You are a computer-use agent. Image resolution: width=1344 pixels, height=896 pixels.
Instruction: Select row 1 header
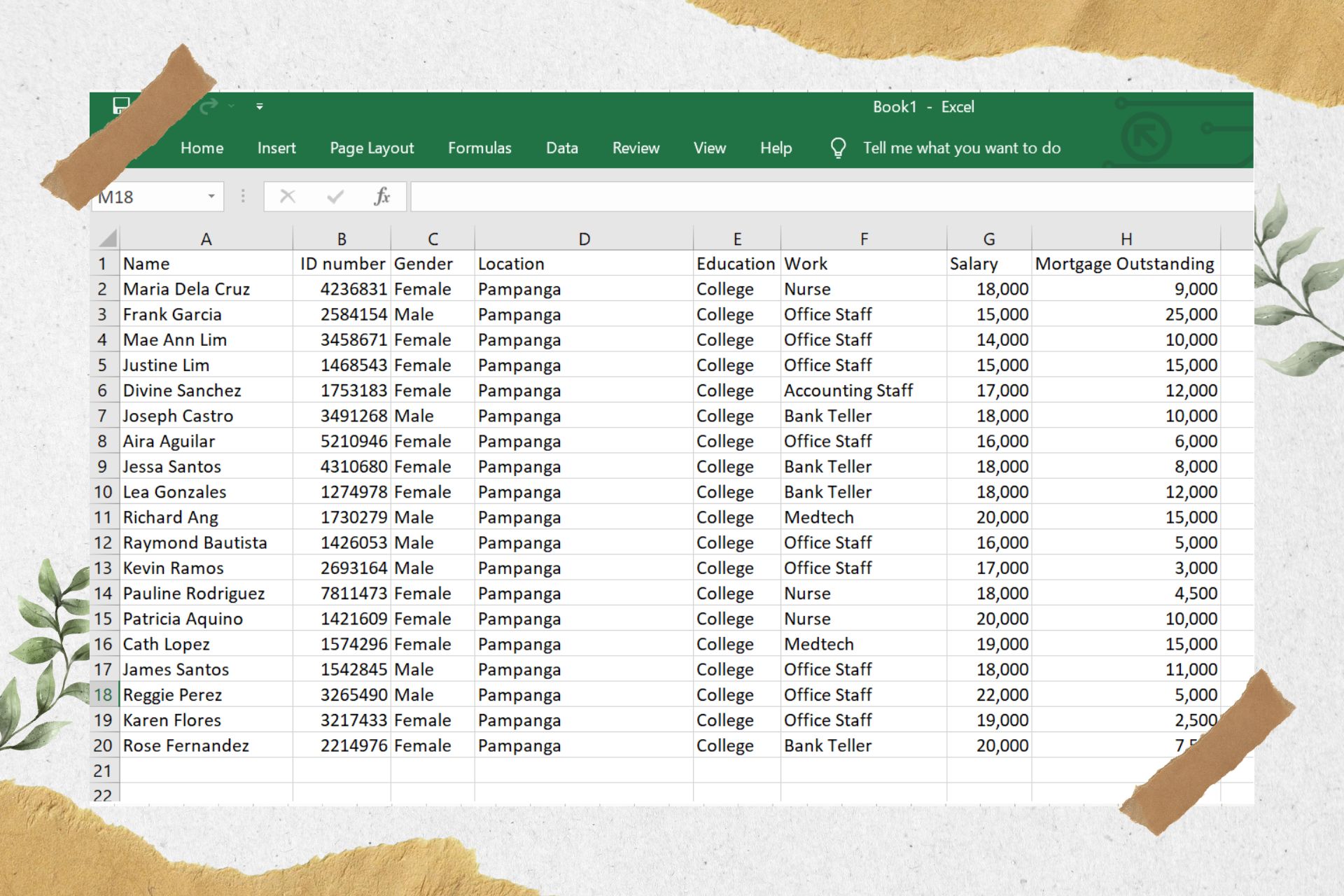103,263
